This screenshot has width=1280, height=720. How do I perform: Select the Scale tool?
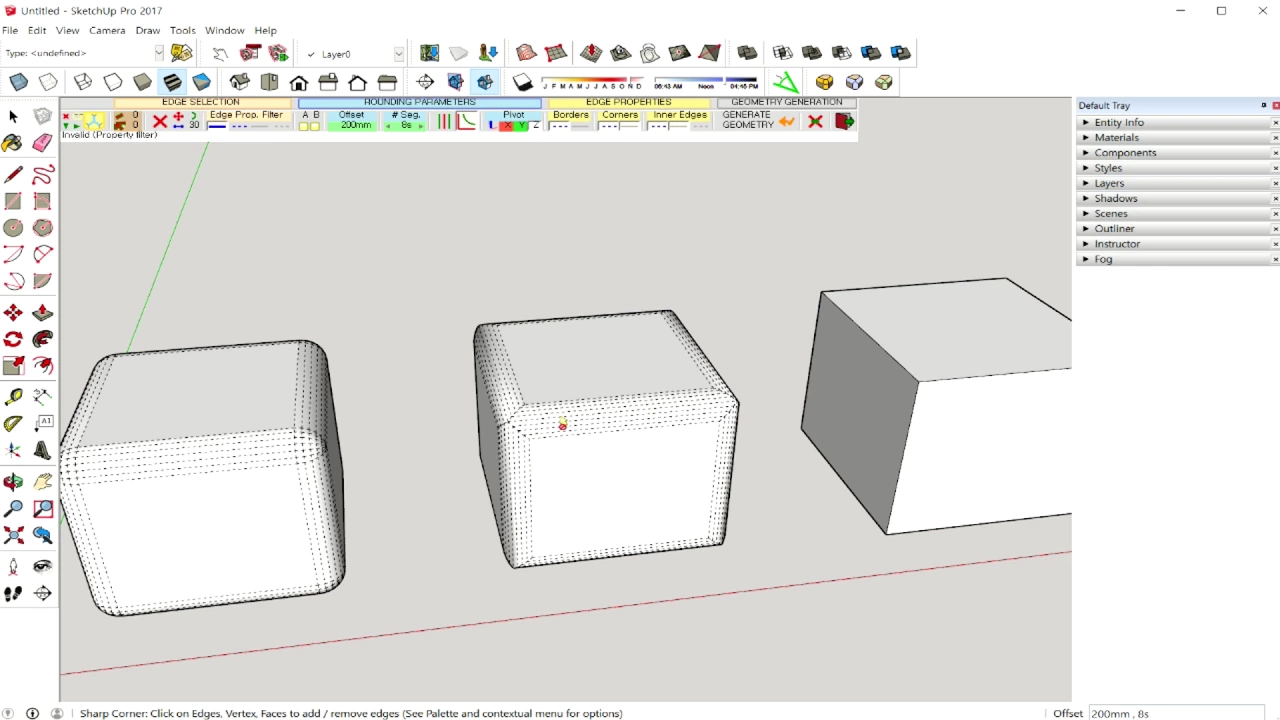pos(13,366)
